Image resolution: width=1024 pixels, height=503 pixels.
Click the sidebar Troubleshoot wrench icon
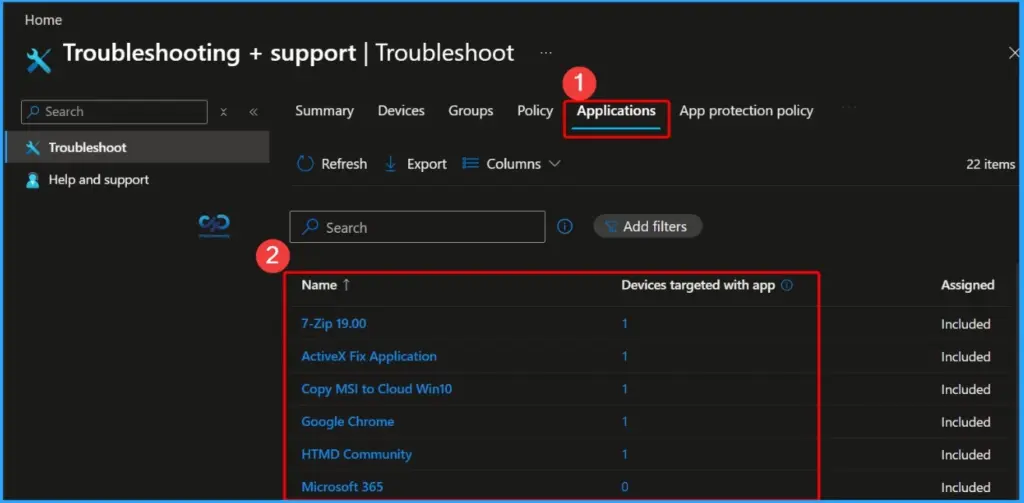(33, 148)
